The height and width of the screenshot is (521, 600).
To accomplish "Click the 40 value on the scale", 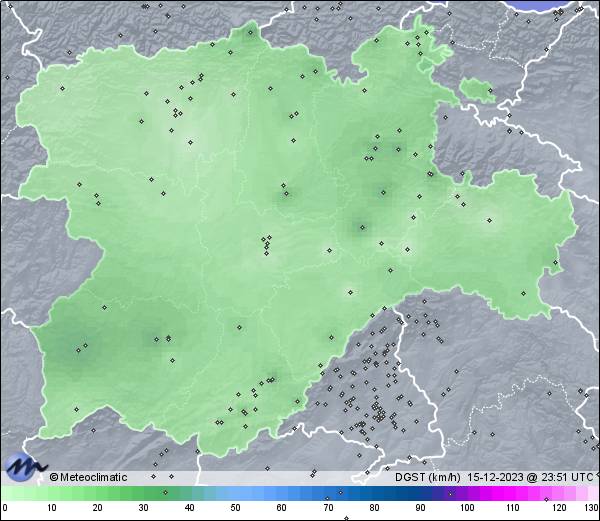I will (189, 508).
